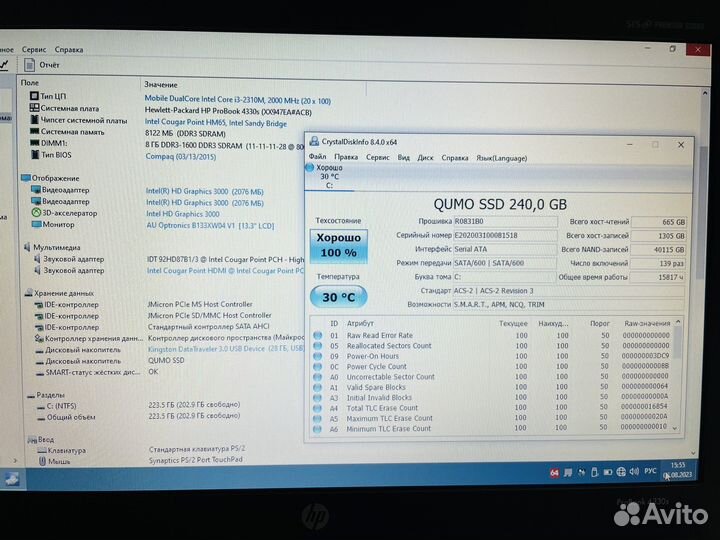
Task: Click the 30 °C temperature button
Action: 339,297
